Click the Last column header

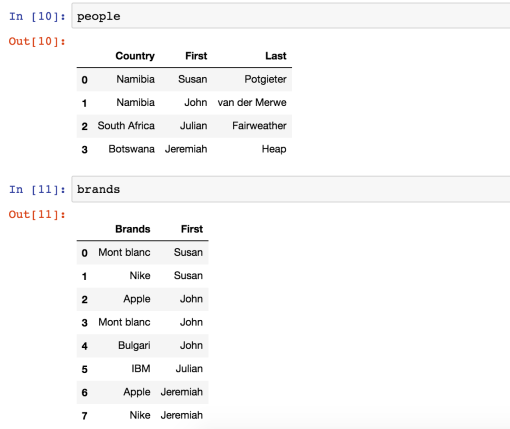[276, 56]
